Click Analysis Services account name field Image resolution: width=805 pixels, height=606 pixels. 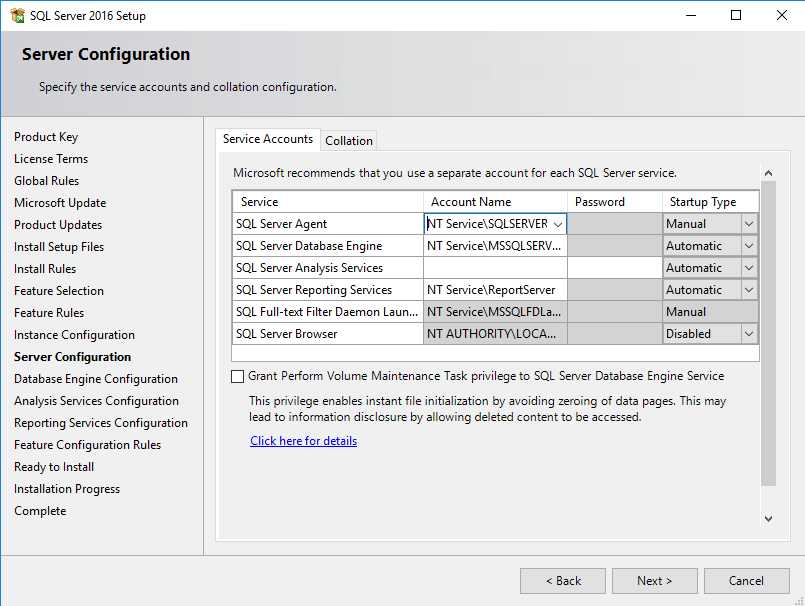[495, 268]
